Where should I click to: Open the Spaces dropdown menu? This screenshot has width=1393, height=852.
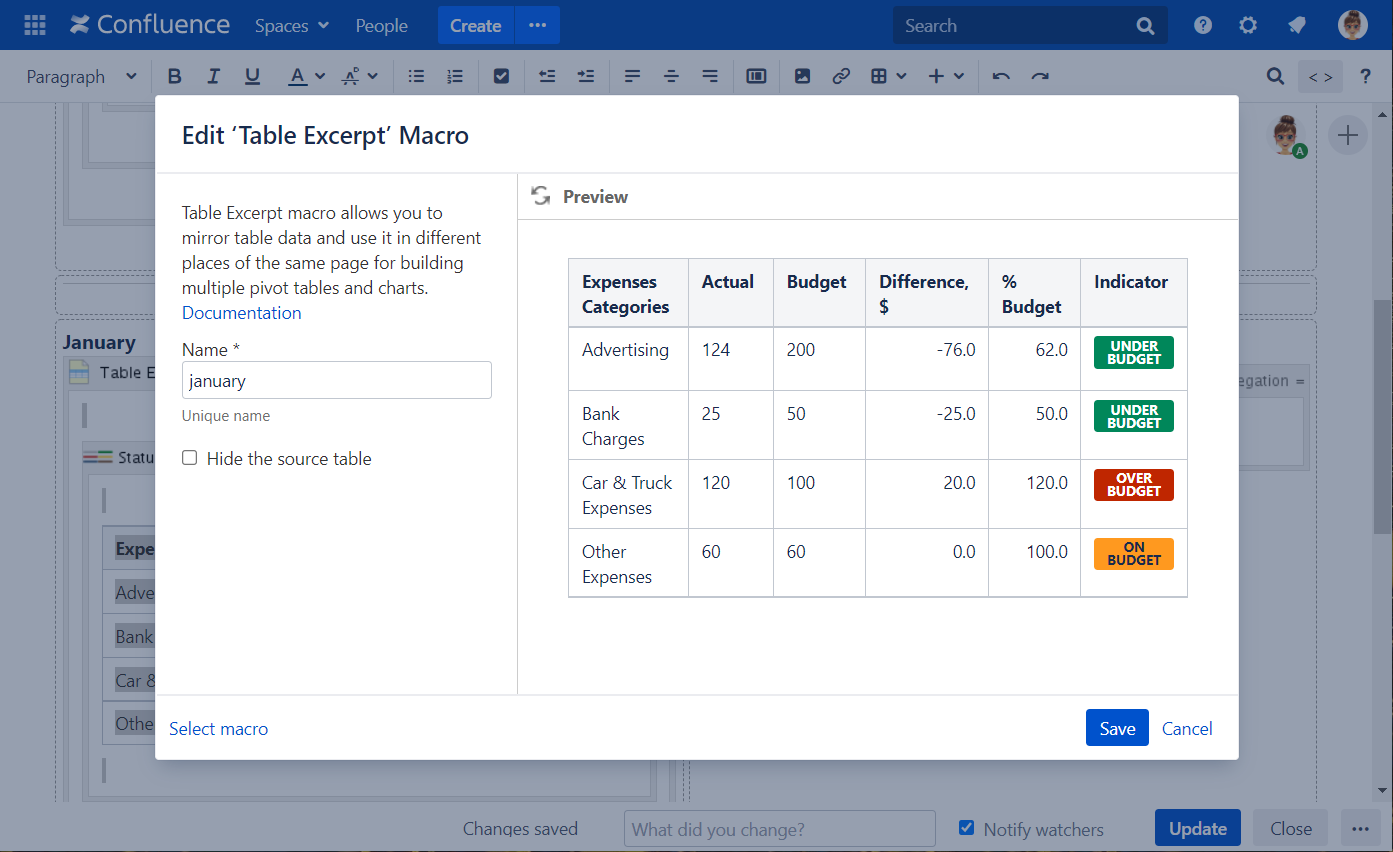pyautogui.click(x=291, y=26)
